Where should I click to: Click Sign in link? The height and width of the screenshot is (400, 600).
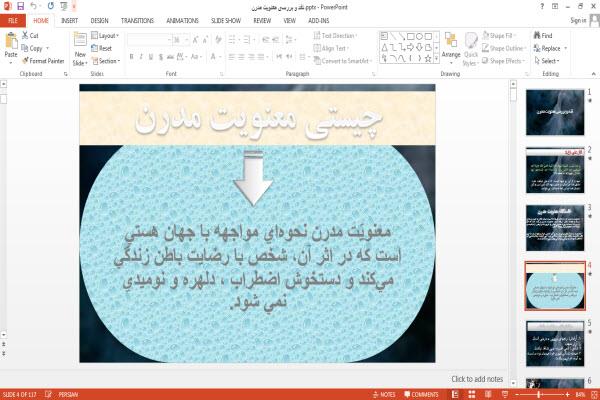click(x=578, y=21)
